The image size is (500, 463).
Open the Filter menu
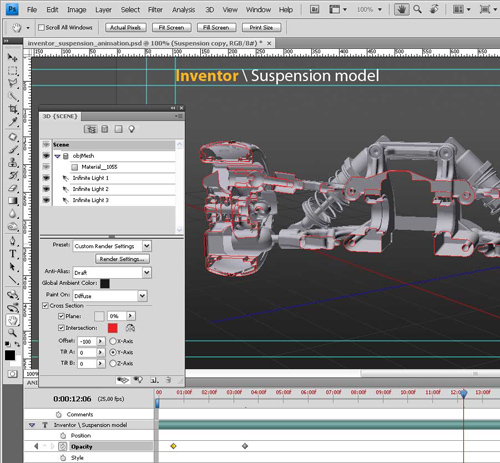pos(155,10)
